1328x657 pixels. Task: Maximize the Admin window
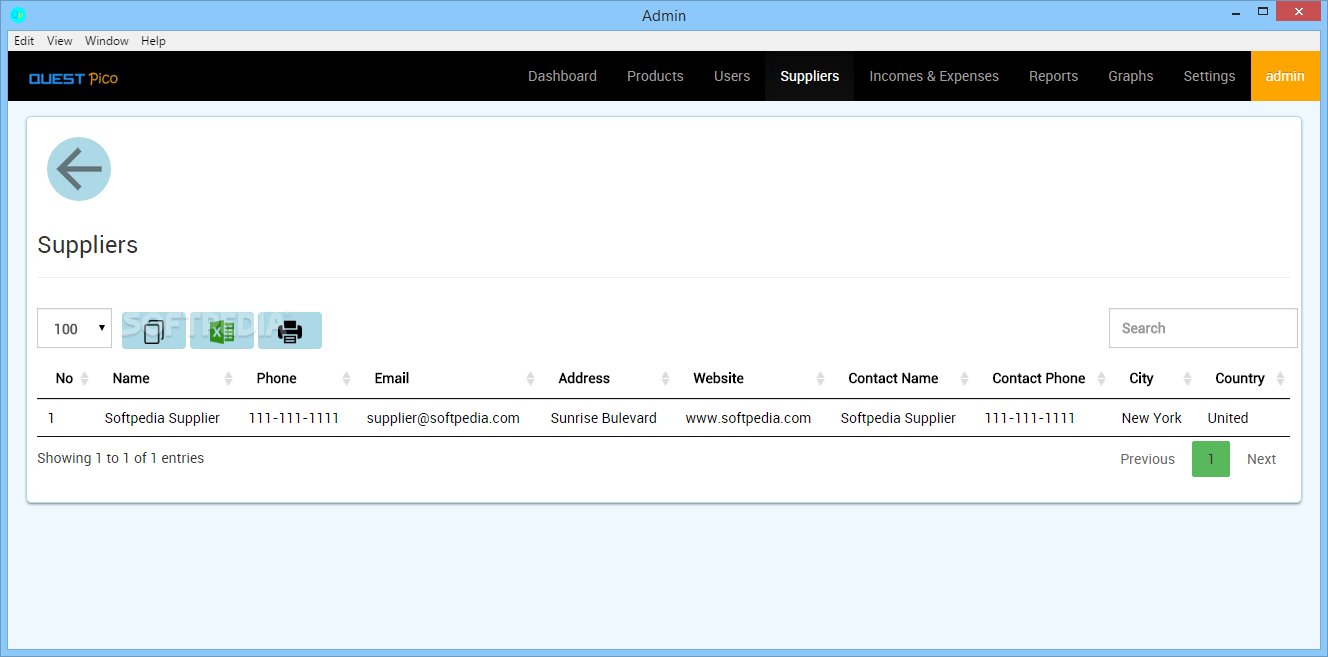pyautogui.click(x=1263, y=11)
